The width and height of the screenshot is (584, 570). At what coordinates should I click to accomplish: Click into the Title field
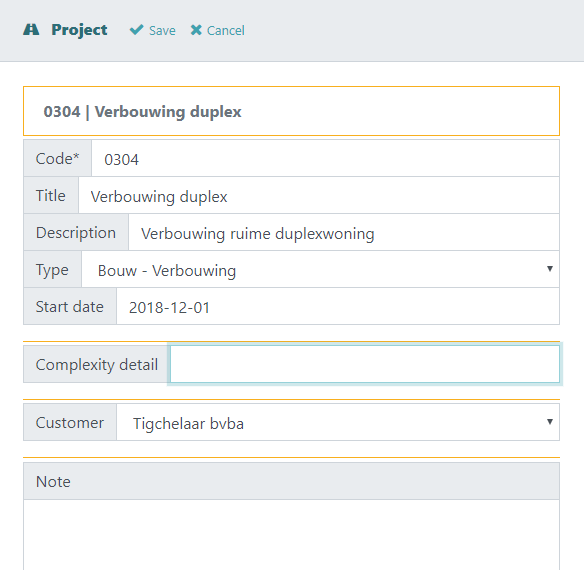(x=319, y=195)
